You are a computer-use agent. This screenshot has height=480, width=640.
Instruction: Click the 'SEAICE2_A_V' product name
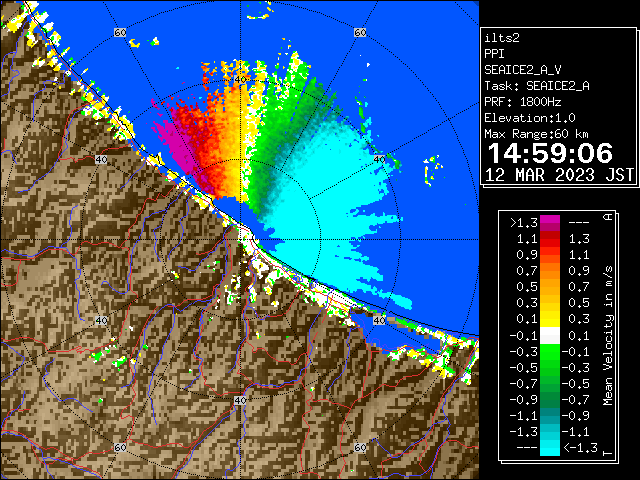[523, 70]
